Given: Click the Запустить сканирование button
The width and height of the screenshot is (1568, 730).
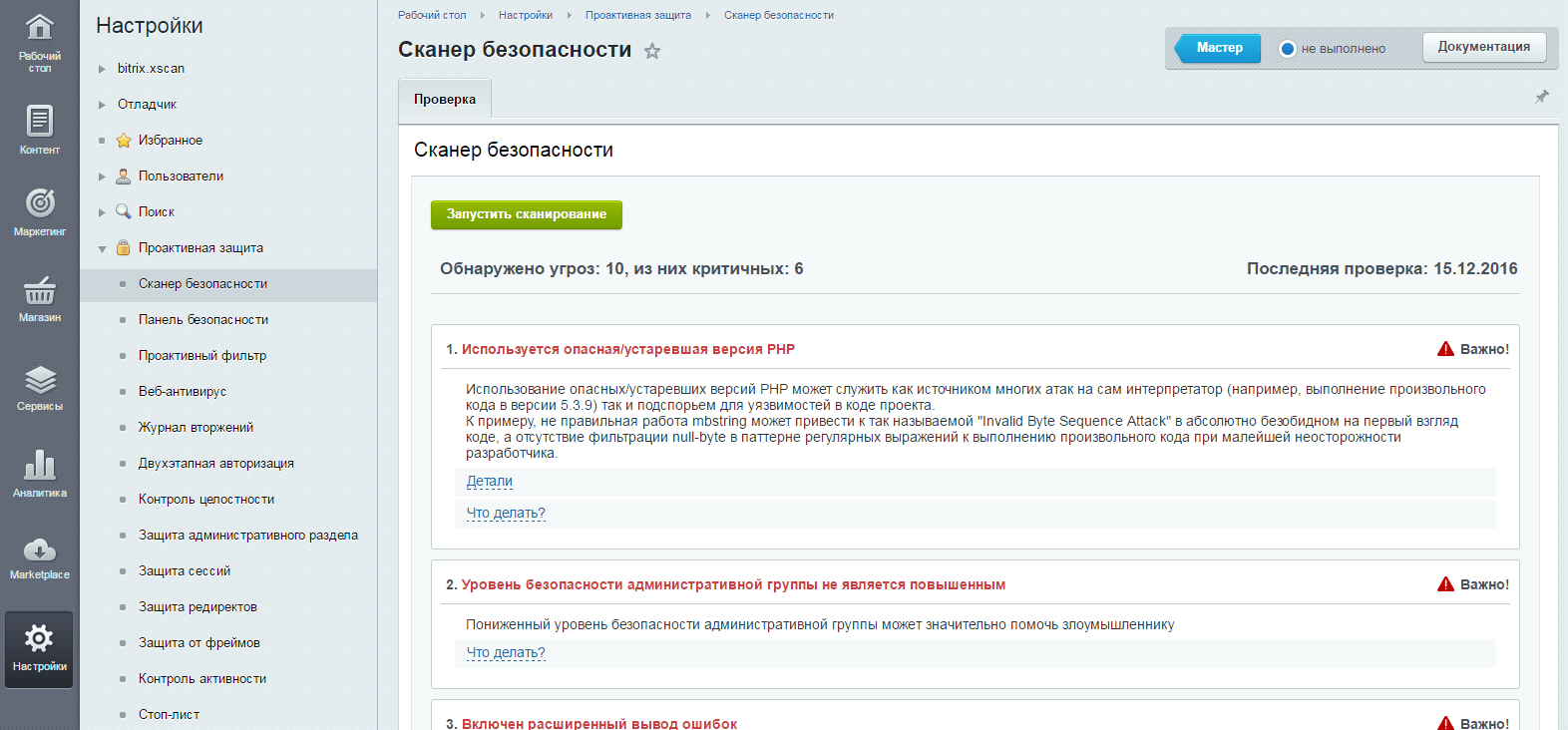Looking at the screenshot, I should click(526, 214).
